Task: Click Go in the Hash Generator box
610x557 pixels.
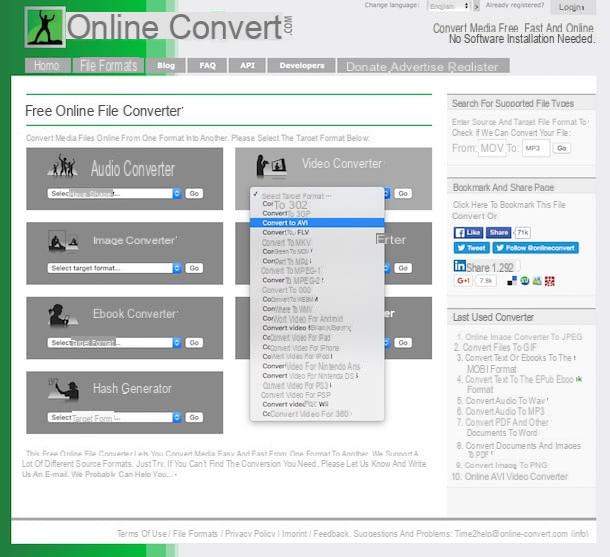Action: coord(194,417)
